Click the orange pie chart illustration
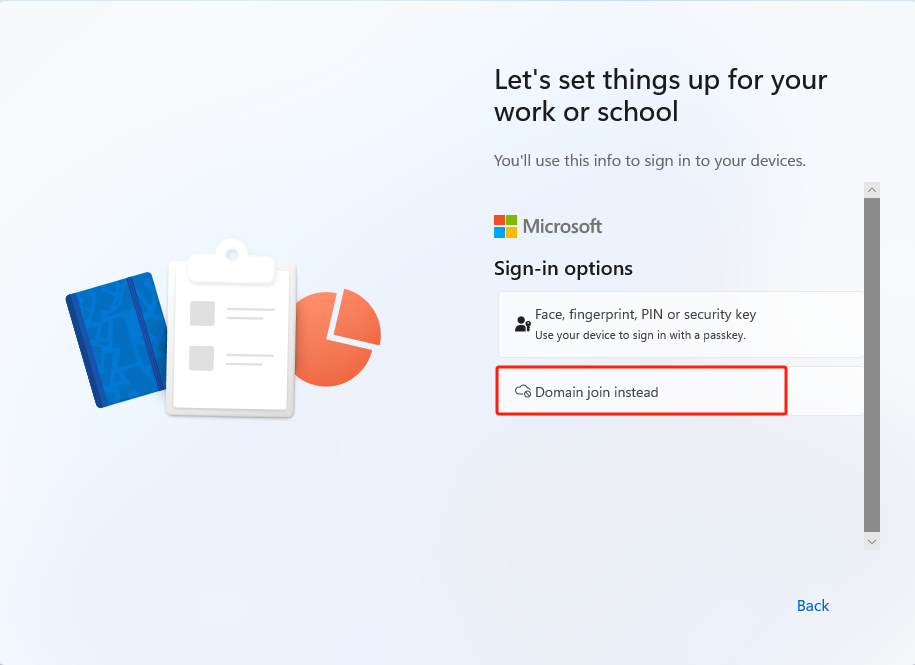Image resolution: width=915 pixels, height=665 pixels. (x=338, y=338)
